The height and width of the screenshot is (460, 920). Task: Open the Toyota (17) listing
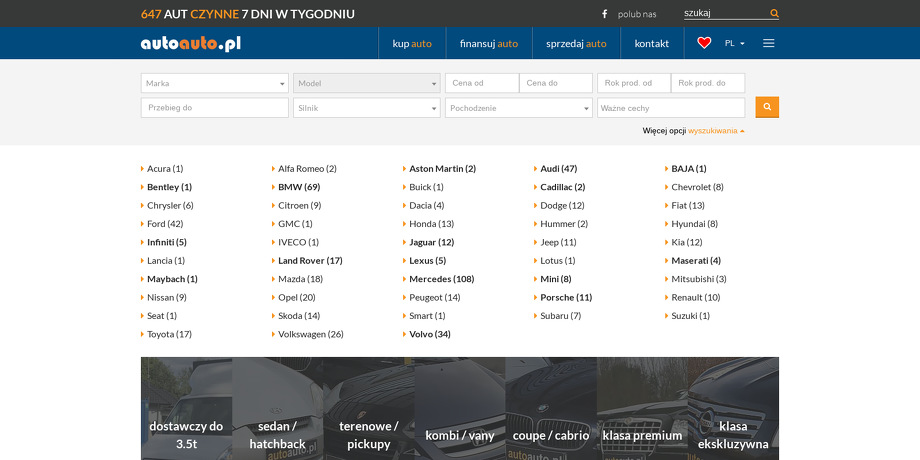tap(170, 334)
